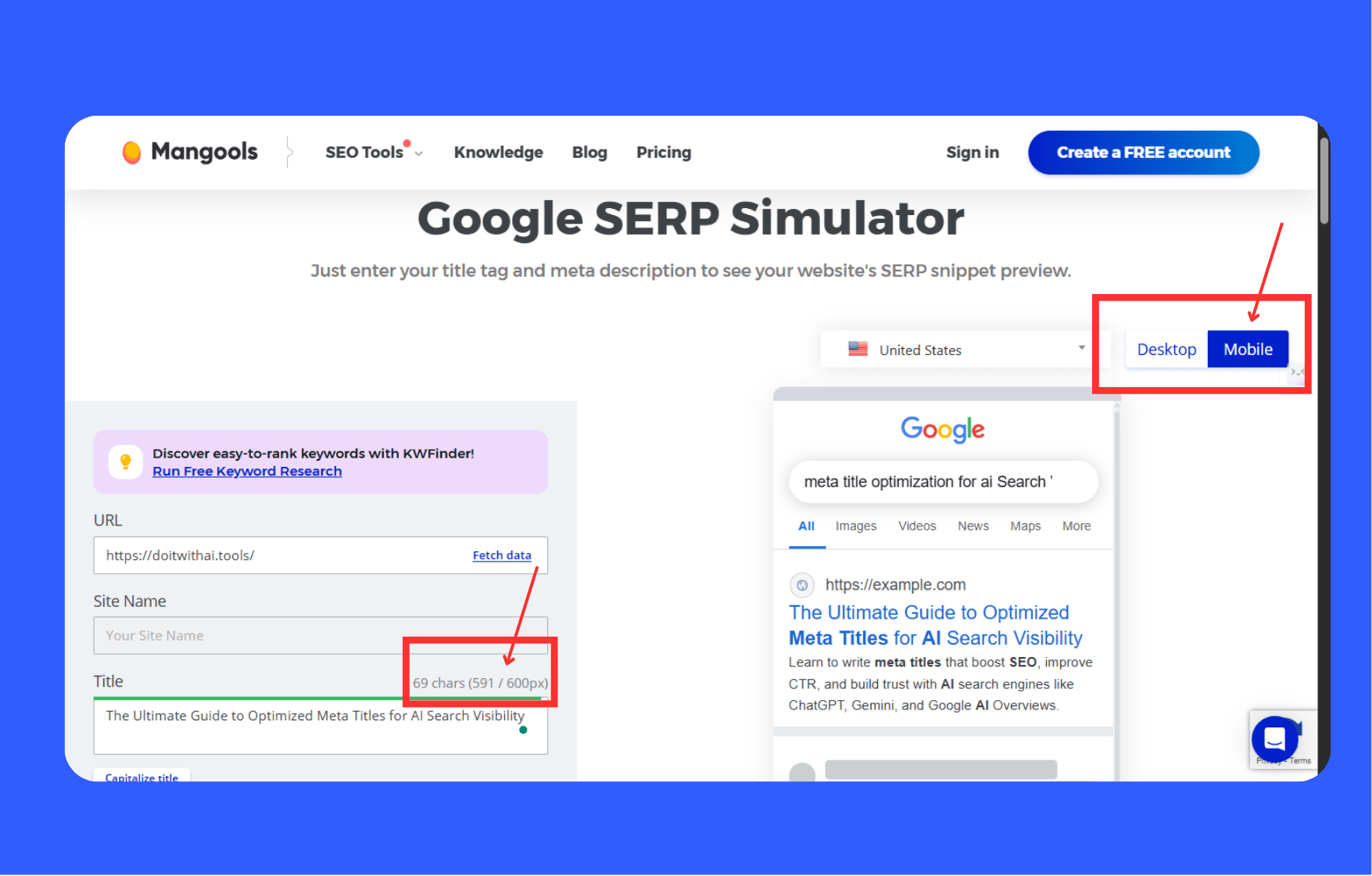
Task: Go to the Blog page
Action: pos(589,152)
